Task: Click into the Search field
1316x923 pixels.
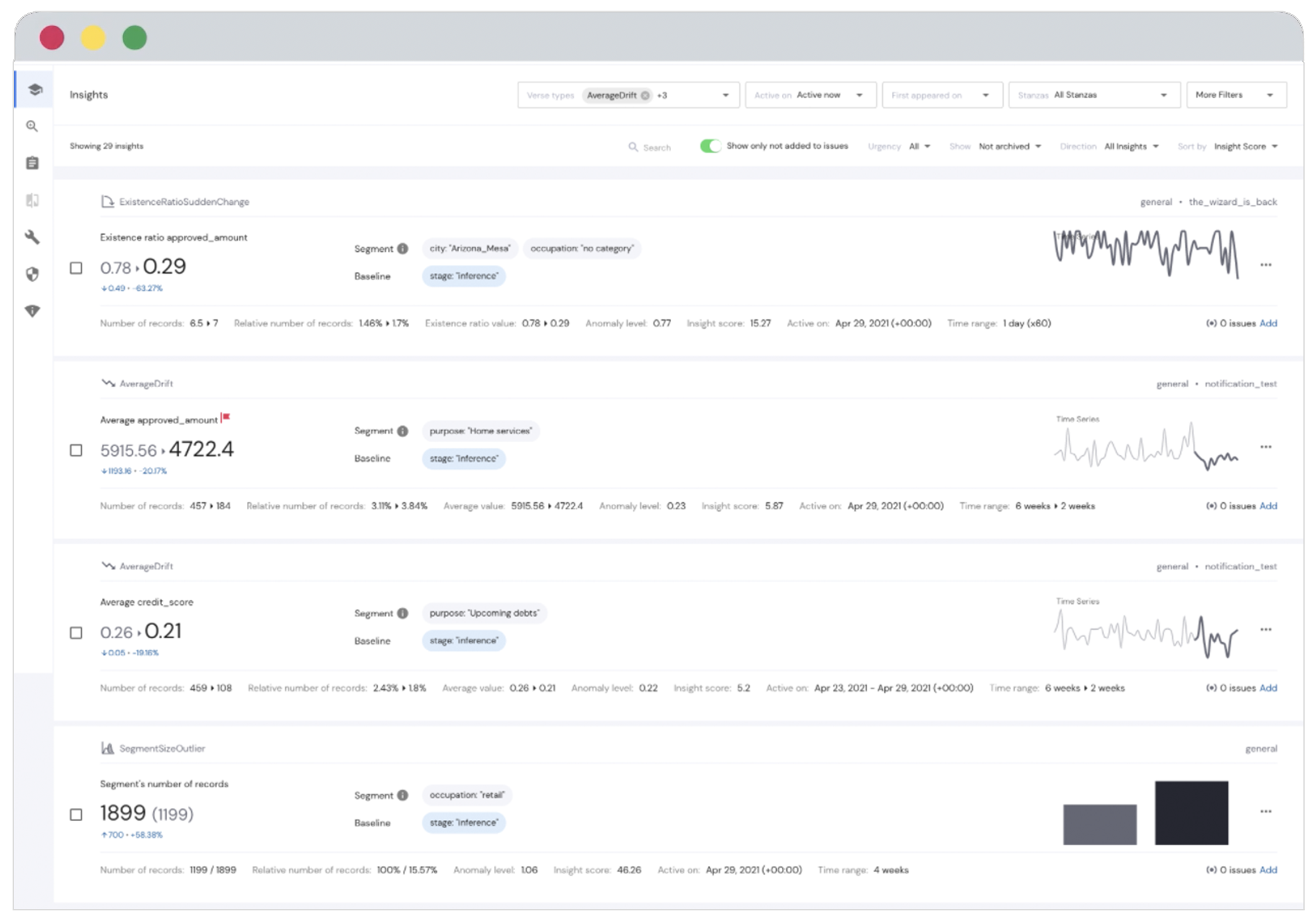Action: pyautogui.click(x=655, y=146)
